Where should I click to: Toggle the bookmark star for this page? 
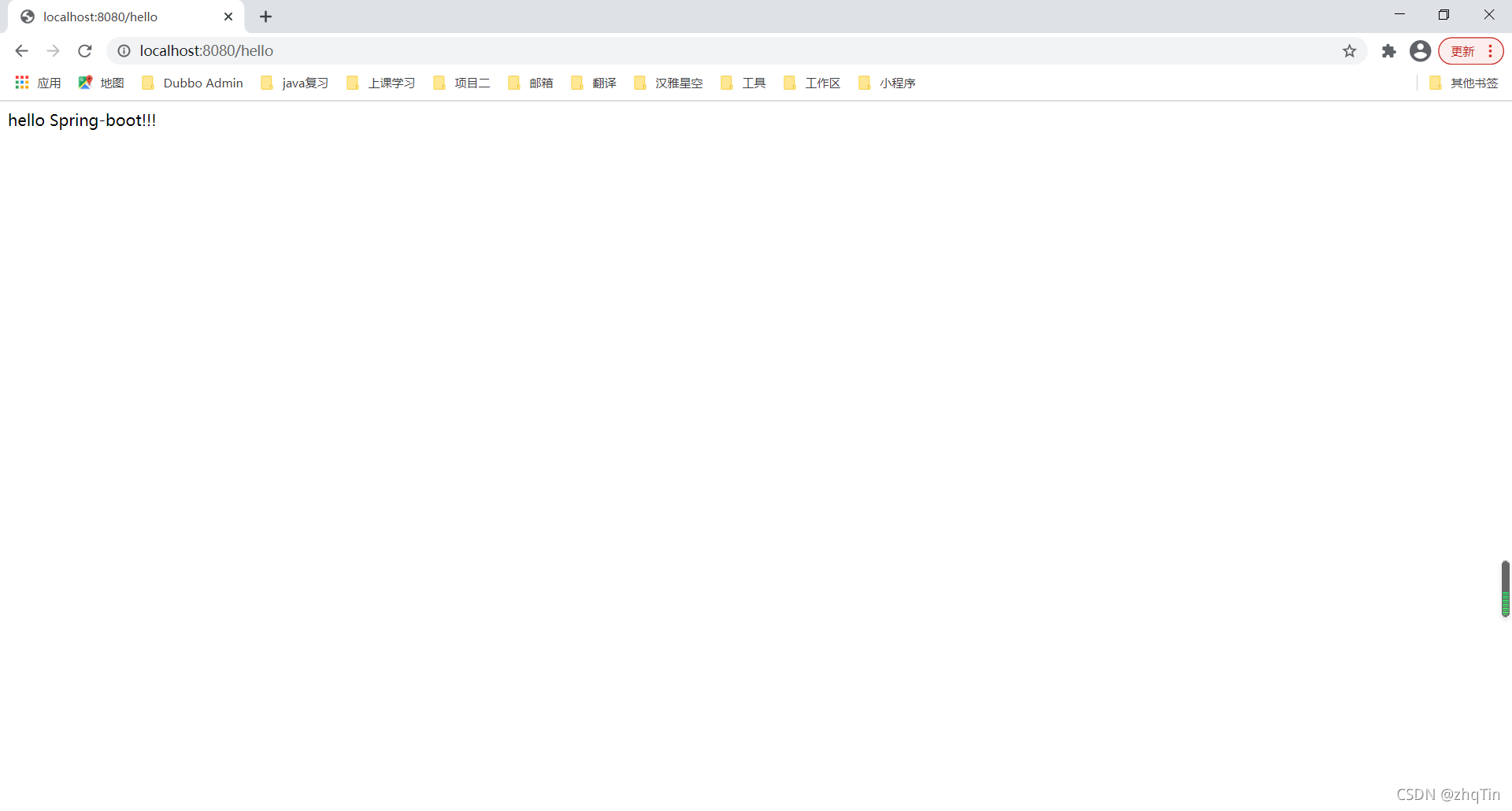[x=1350, y=50]
